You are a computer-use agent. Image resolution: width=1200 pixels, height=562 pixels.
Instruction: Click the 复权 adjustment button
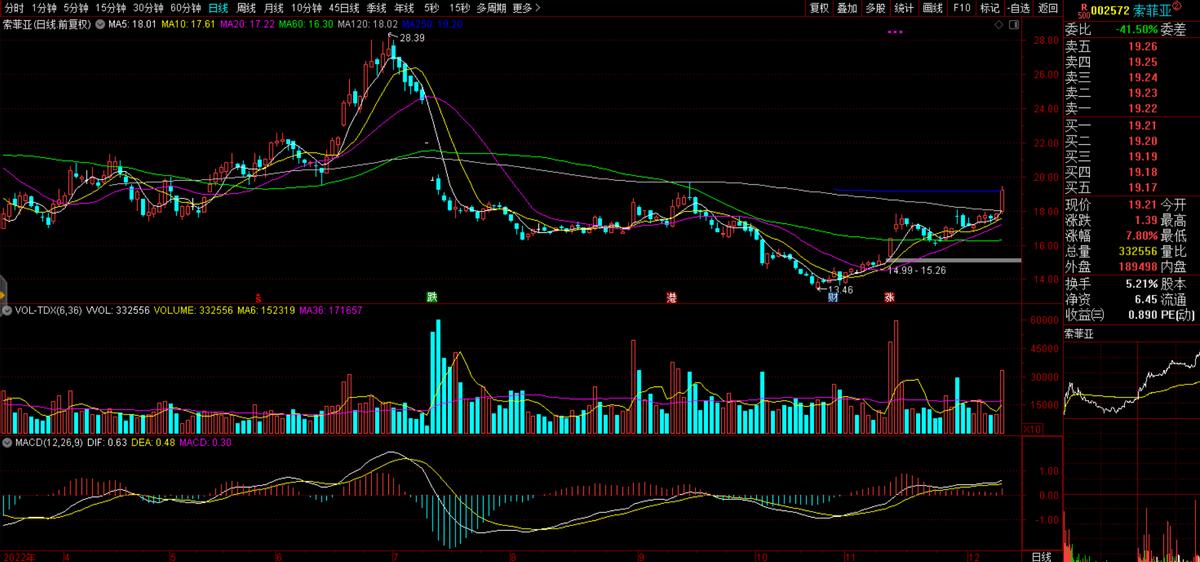pos(819,8)
